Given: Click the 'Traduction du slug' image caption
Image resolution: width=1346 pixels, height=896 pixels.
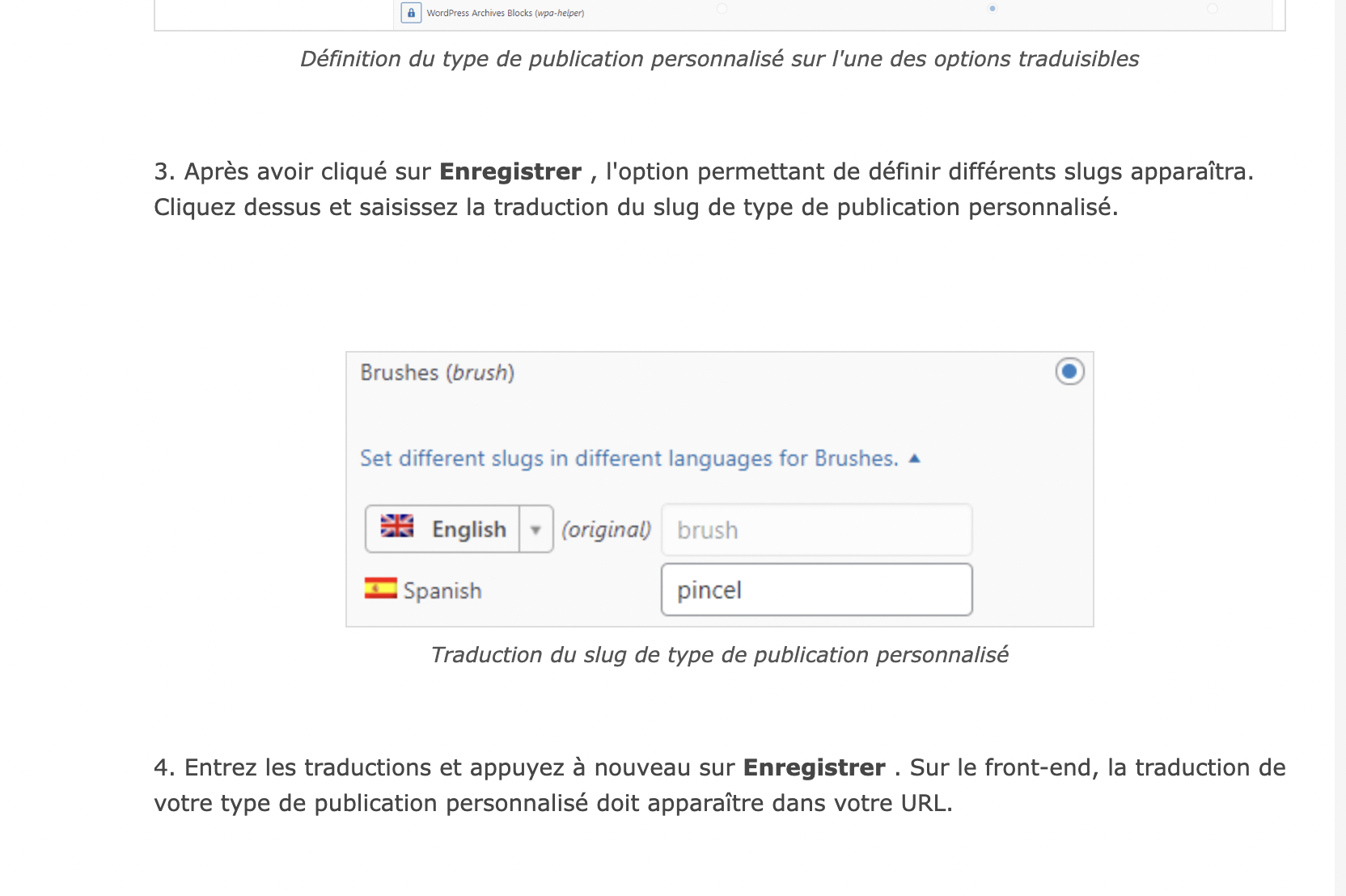Looking at the screenshot, I should click(719, 655).
